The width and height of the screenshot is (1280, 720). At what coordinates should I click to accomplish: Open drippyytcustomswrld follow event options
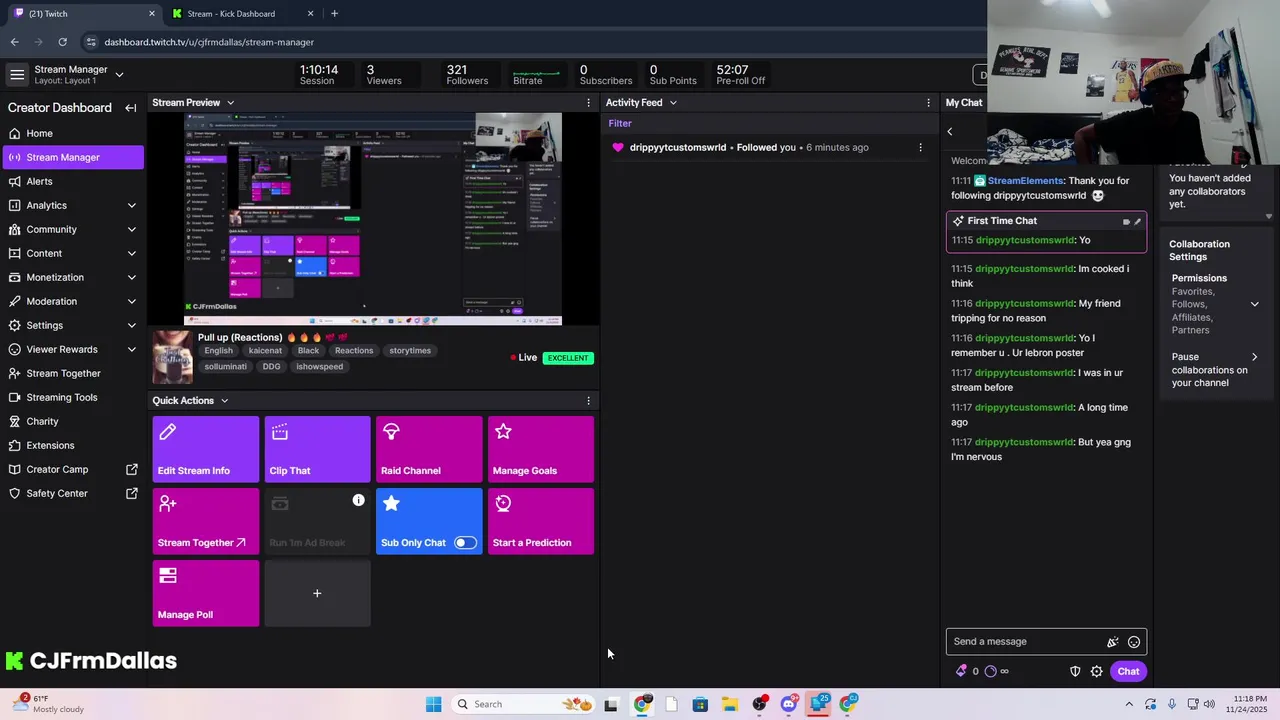click(920, 148)
